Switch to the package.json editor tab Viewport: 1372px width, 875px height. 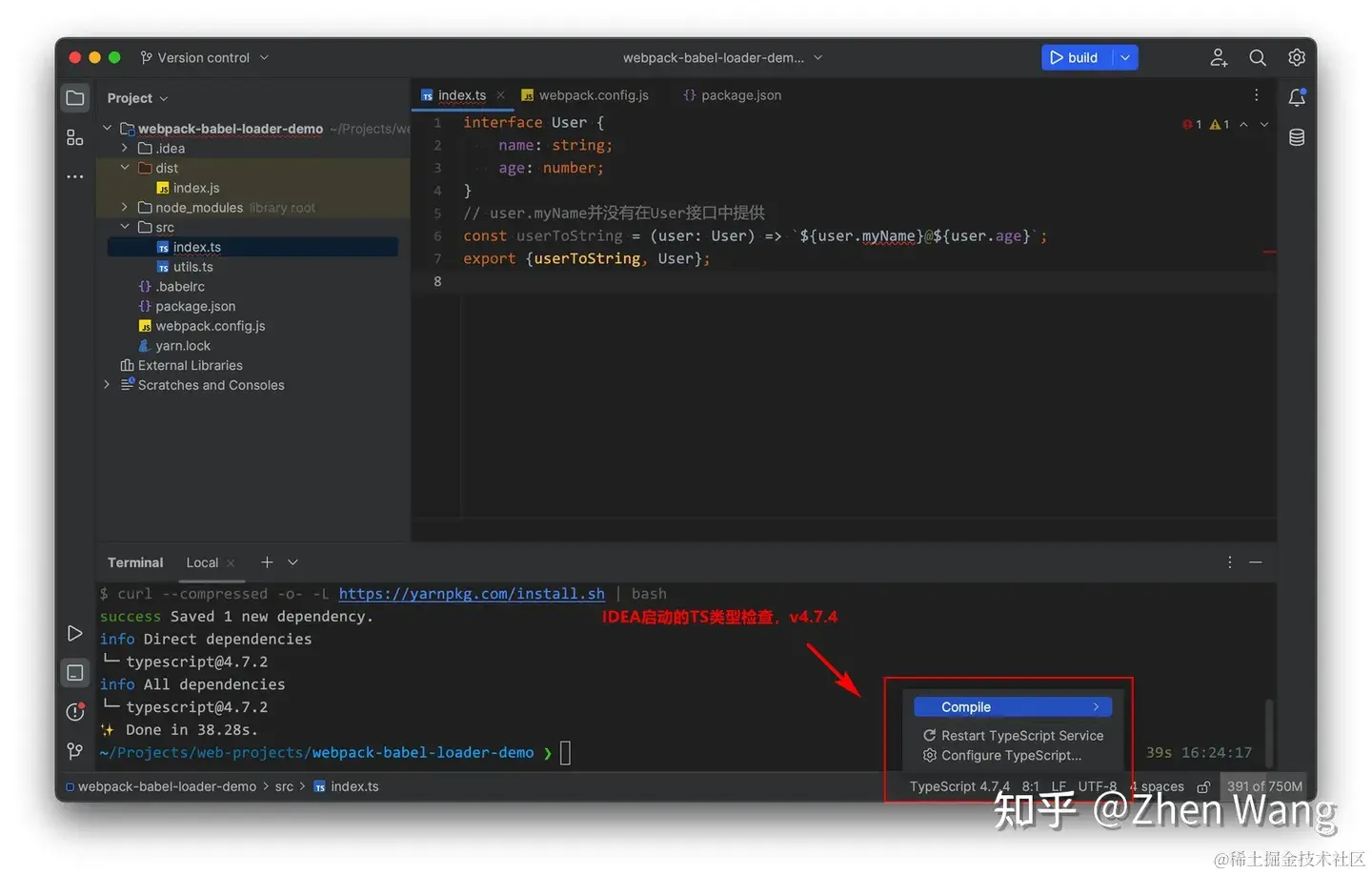coord(733,95)
